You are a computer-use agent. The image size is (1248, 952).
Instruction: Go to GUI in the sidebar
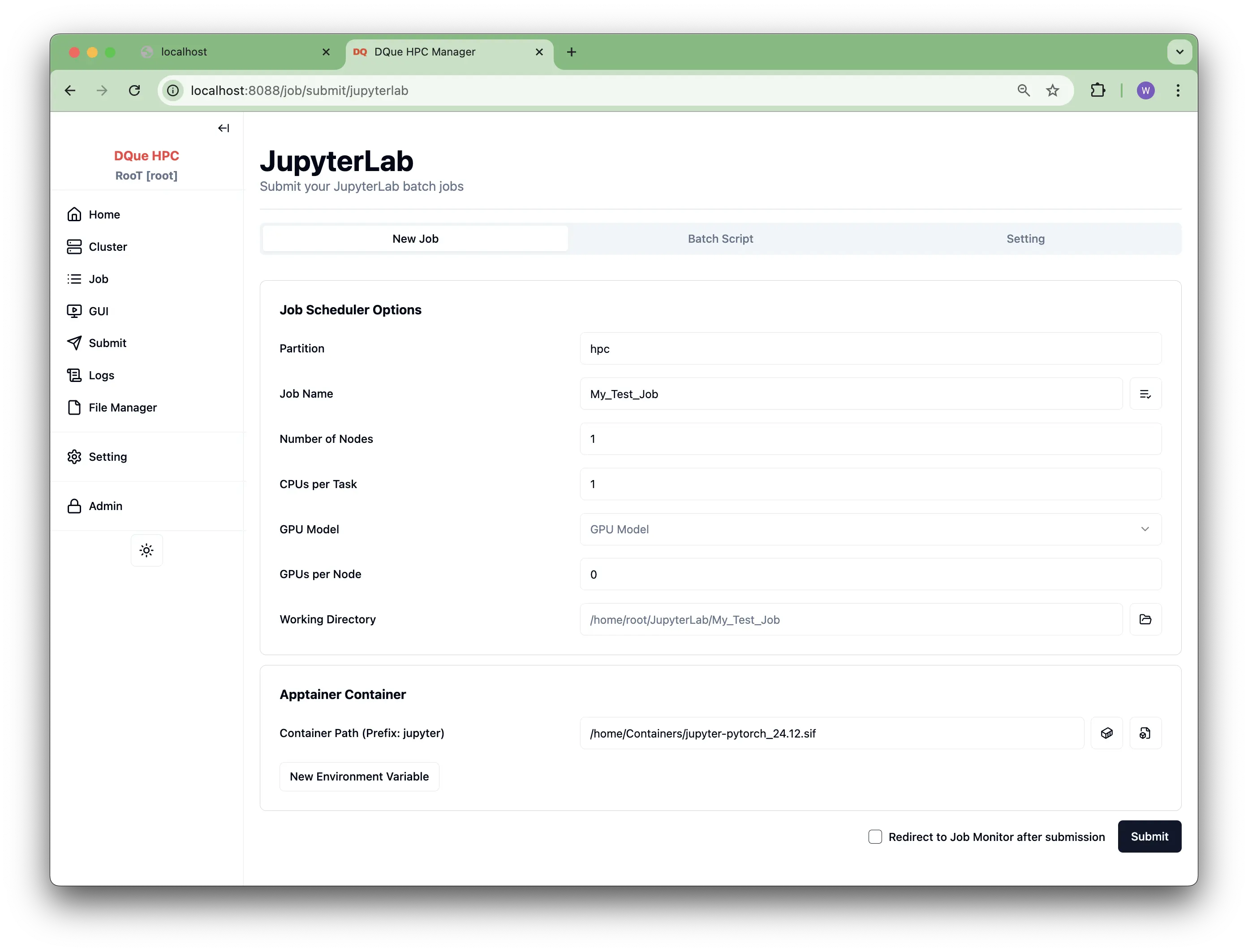[98, 311]
